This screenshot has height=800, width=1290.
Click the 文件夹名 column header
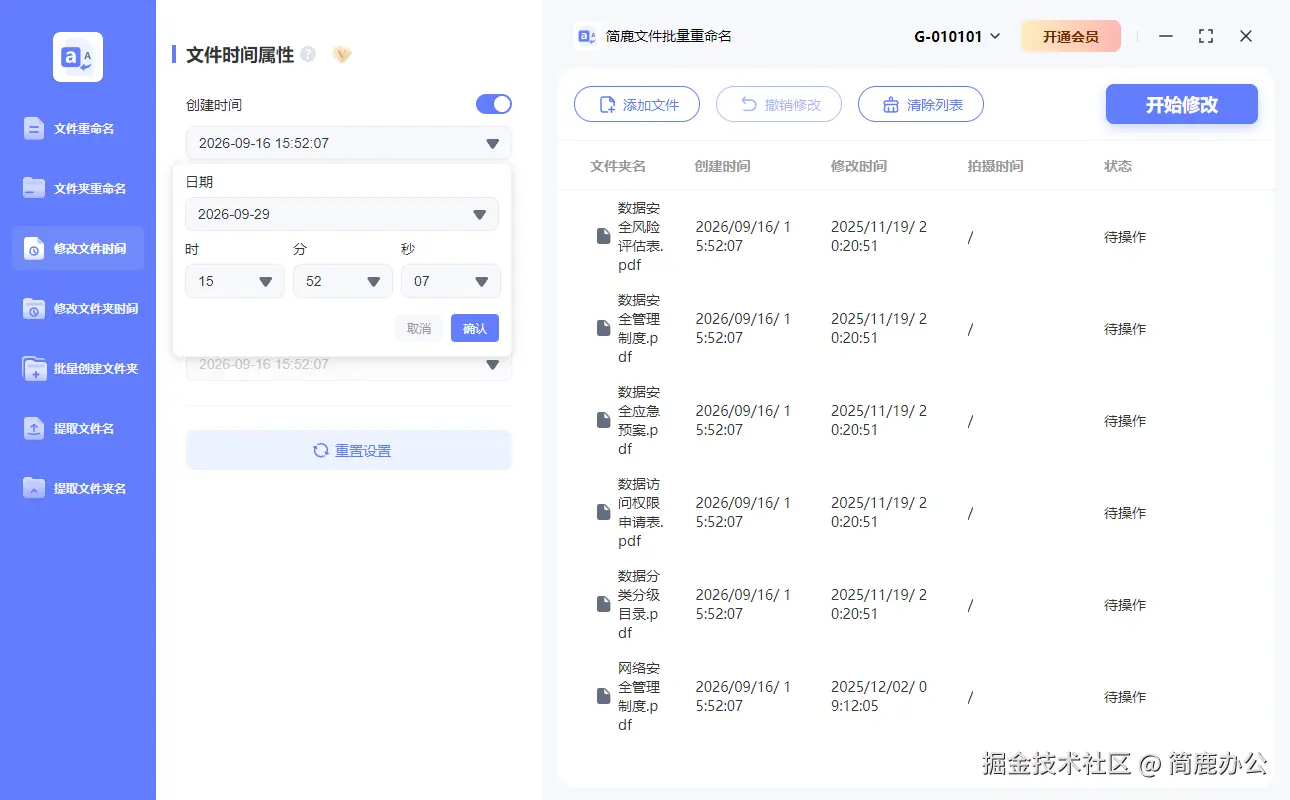(x=618, y=166)
